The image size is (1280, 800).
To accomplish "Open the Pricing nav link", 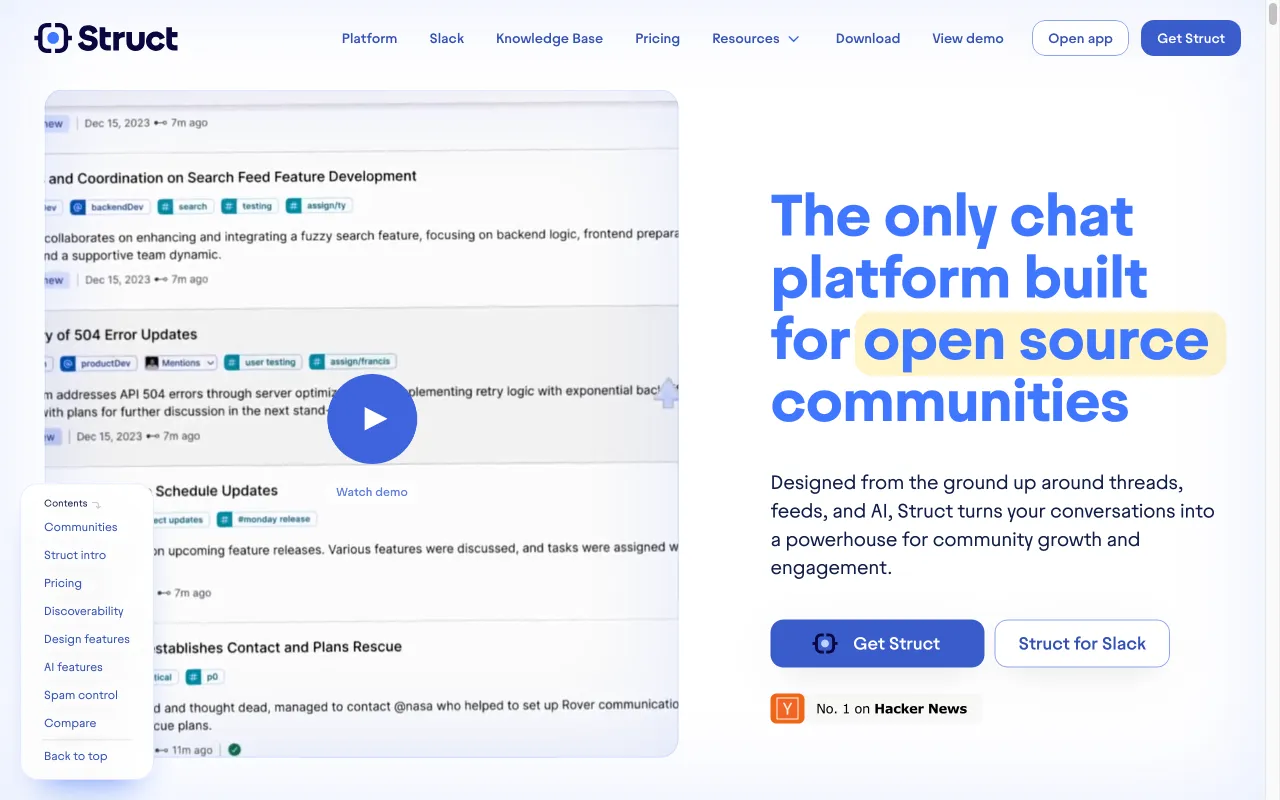I will (x=657, y=38).
